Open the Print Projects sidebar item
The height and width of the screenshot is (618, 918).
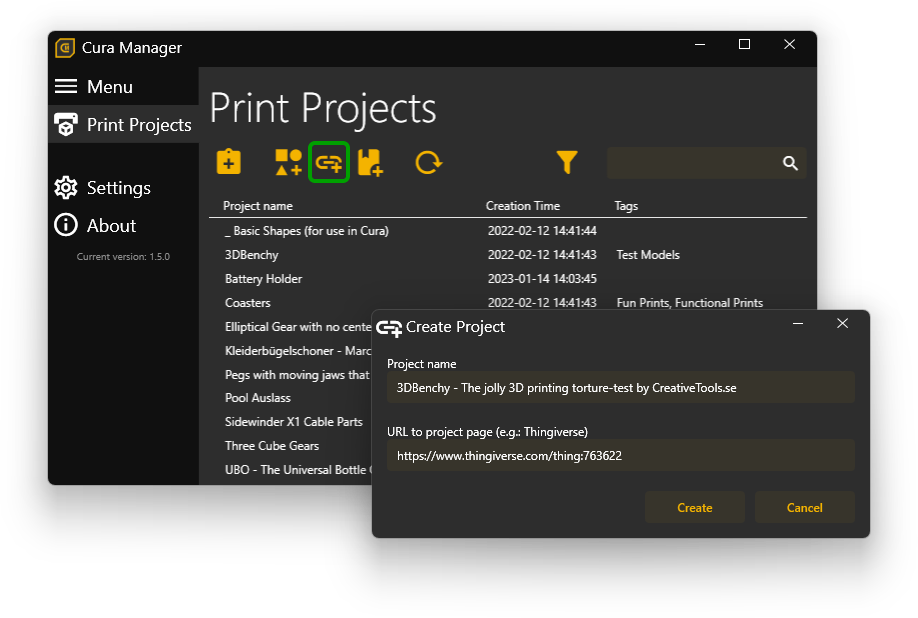tap(124, 125)
